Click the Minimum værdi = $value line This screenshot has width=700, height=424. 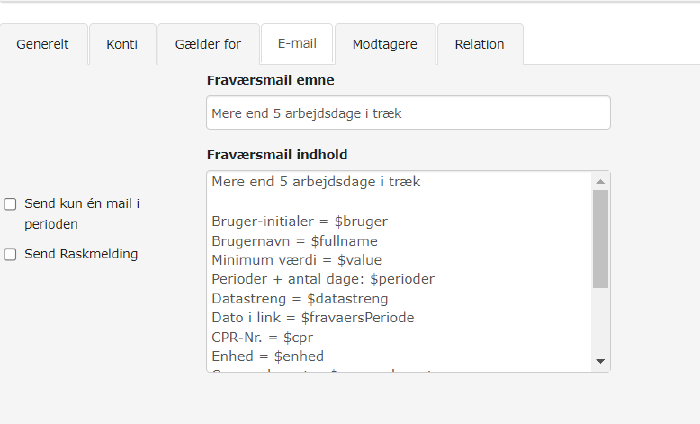296,260
